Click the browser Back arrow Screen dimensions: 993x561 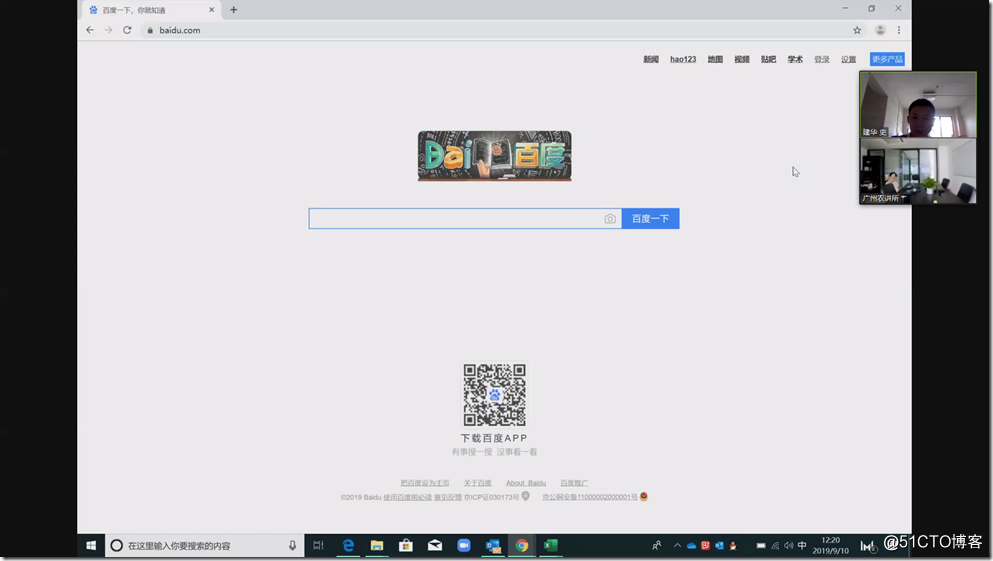pyautogui.click(x=90, y=30)
